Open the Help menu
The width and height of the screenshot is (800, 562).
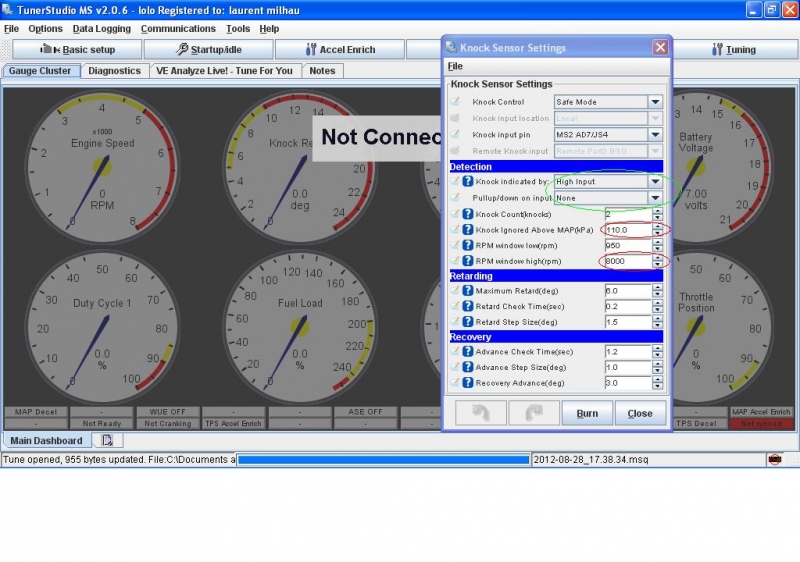pyautogui.click(x=269, y=29)
